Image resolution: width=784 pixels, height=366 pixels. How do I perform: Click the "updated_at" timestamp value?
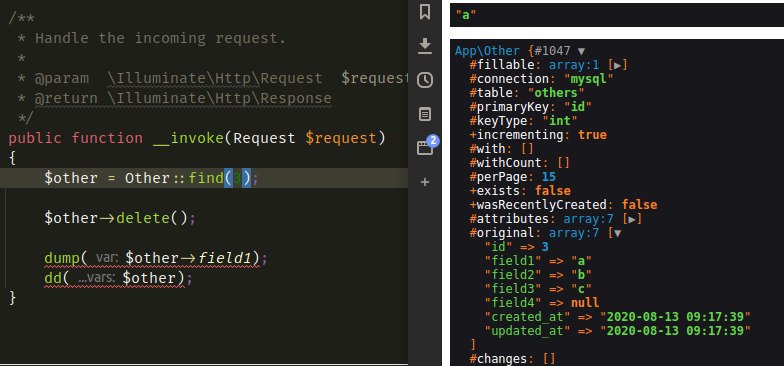675,331
